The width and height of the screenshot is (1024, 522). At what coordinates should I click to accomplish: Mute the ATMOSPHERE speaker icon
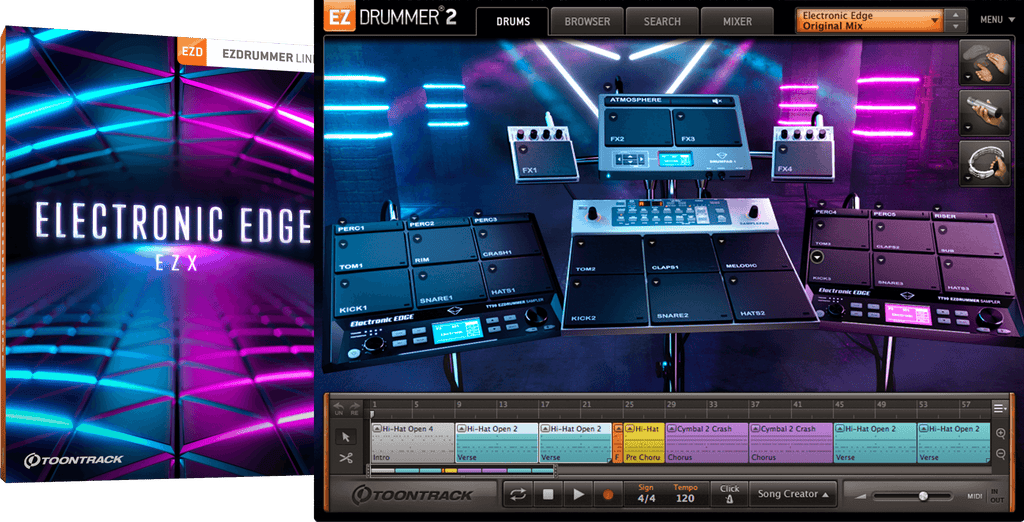point(716,101)
